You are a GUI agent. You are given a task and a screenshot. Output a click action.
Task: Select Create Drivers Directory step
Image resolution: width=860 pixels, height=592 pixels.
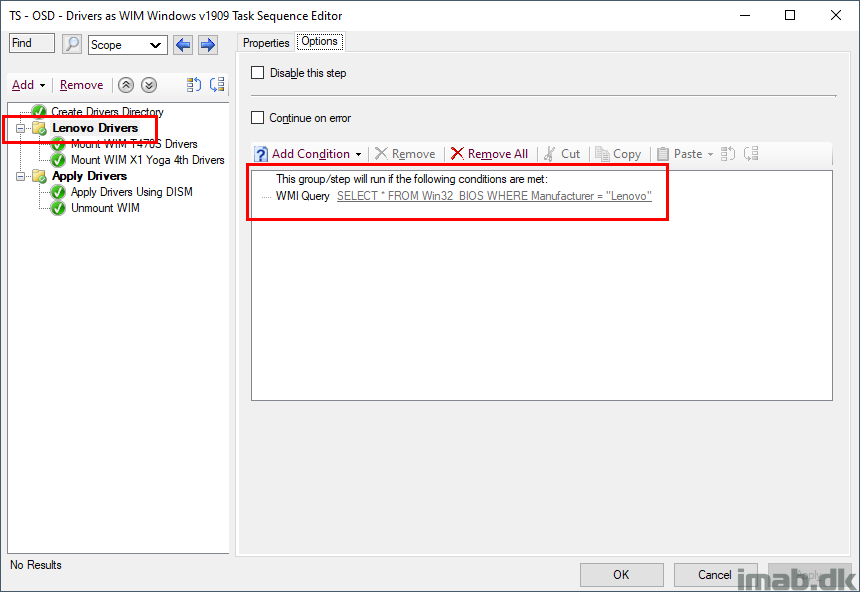108,112
